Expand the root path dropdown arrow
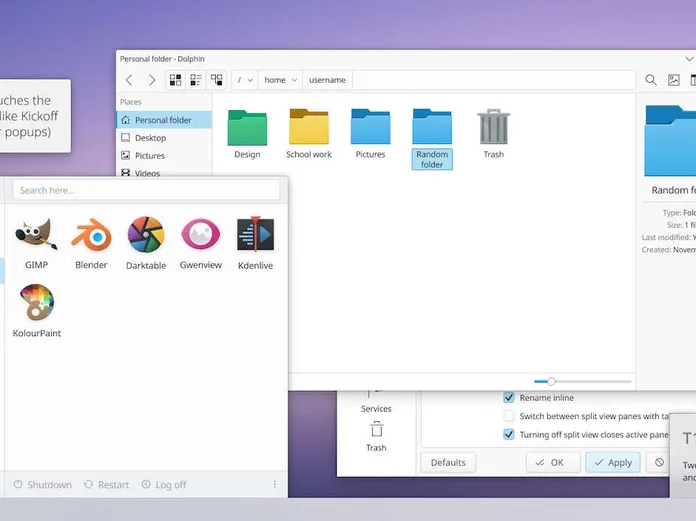The width and height of the screenshot is (696, 521). coord(250,80)
